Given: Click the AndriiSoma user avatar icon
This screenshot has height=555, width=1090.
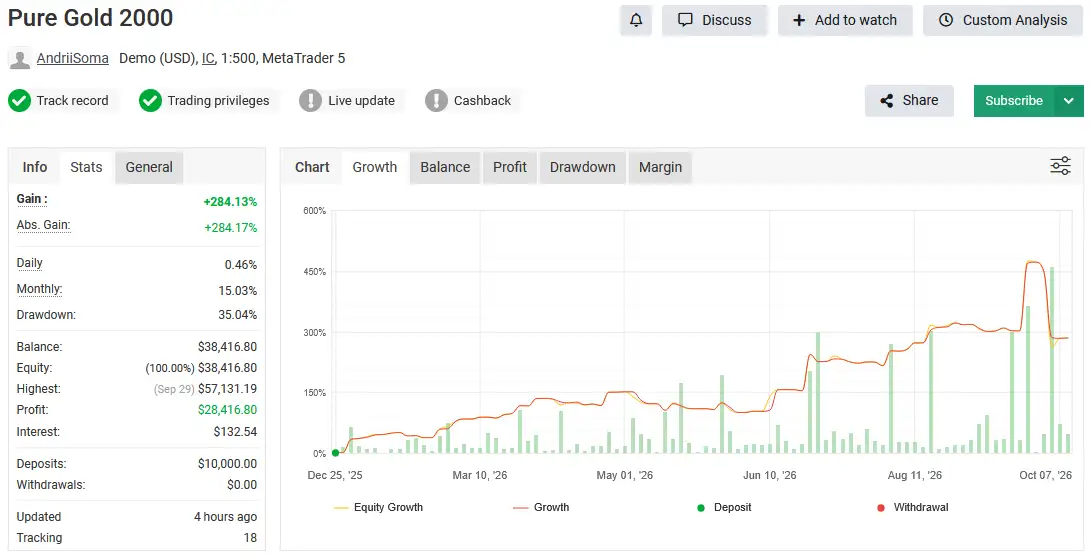Looking at the screenshot, I should 19,58.
